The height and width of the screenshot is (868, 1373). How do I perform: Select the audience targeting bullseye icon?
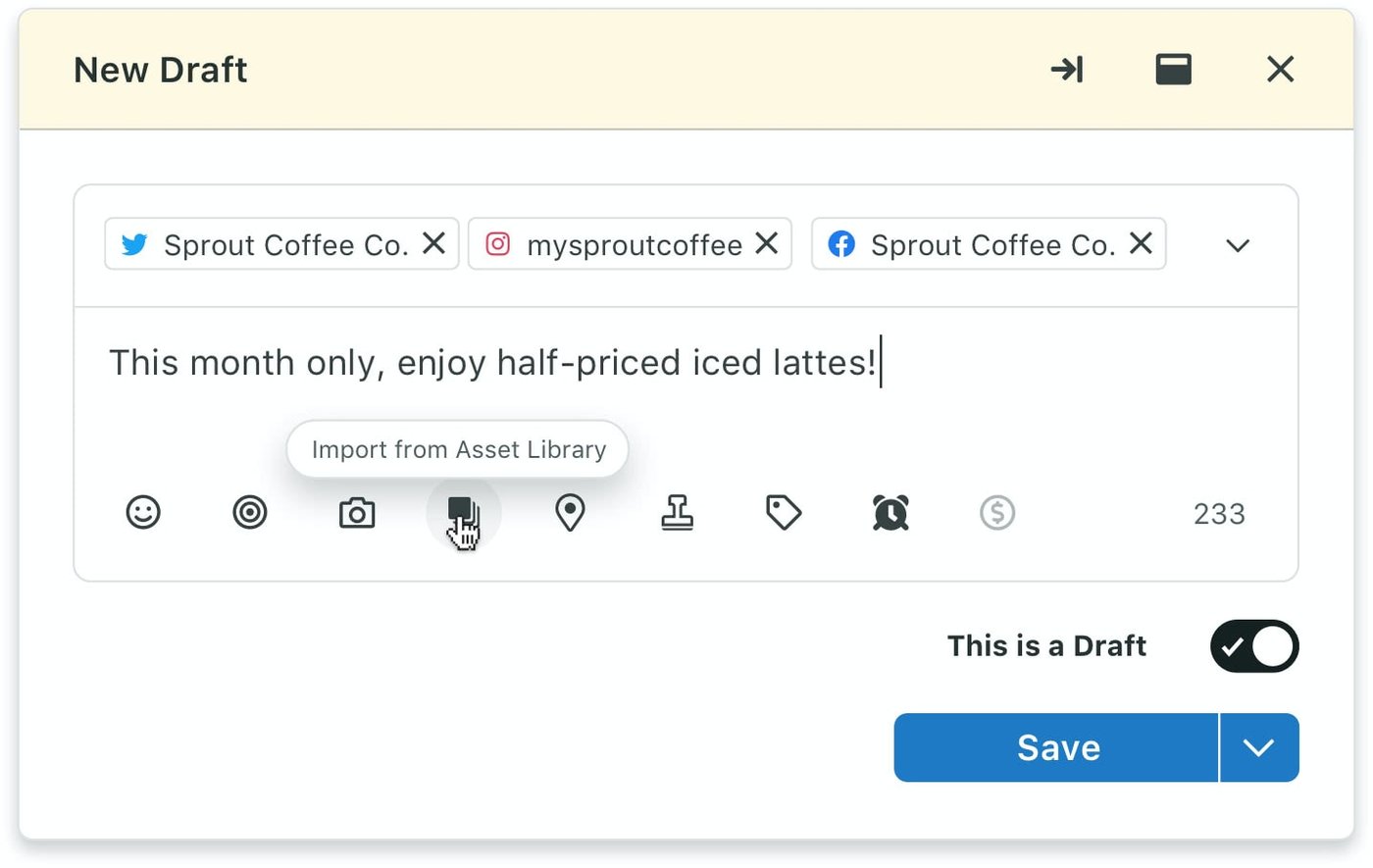250,512
